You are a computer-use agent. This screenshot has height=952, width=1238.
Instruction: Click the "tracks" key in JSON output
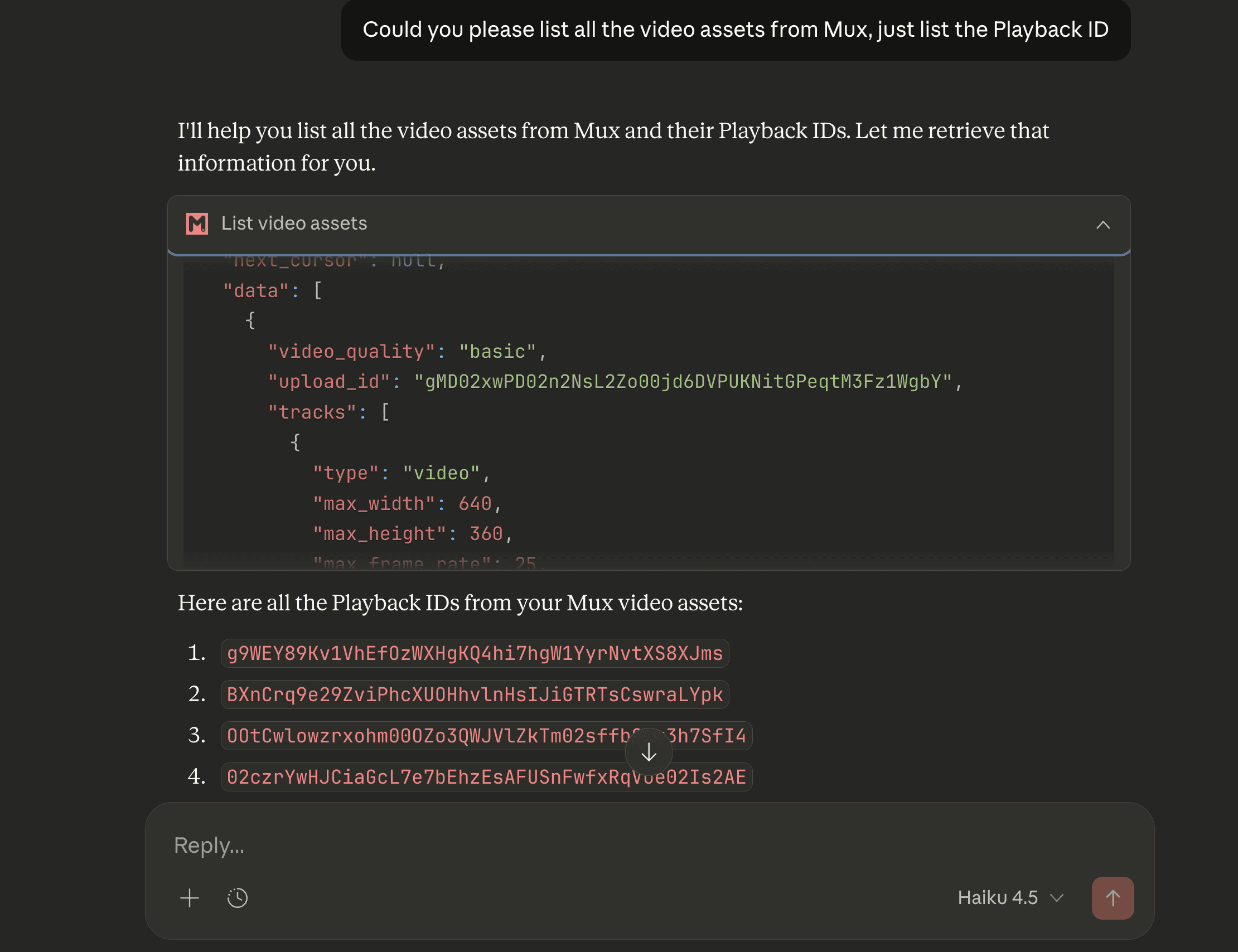[312, 412]
